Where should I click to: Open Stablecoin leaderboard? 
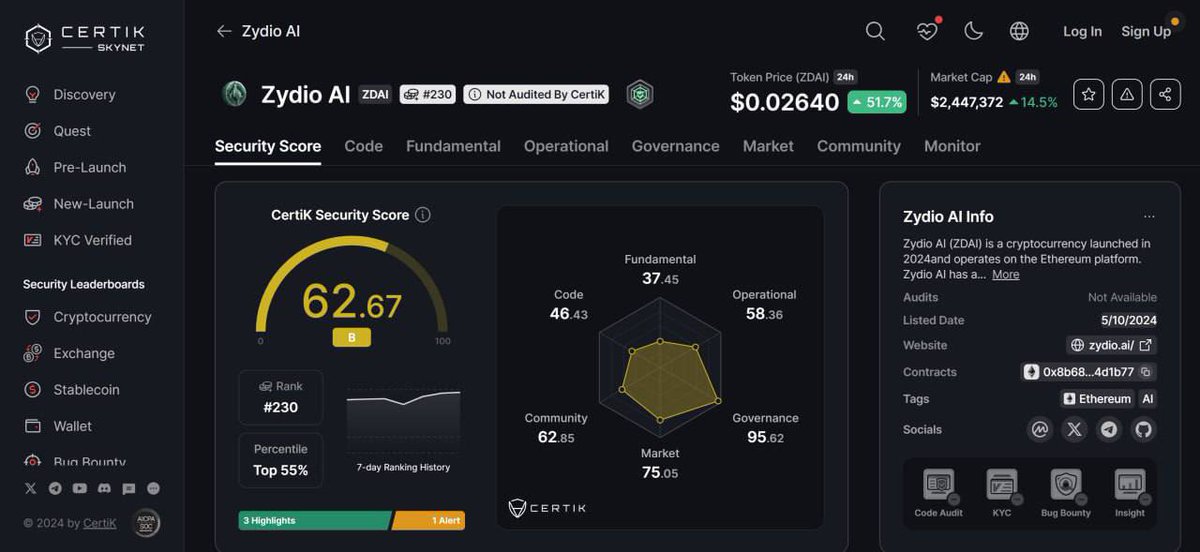[72, 390]
